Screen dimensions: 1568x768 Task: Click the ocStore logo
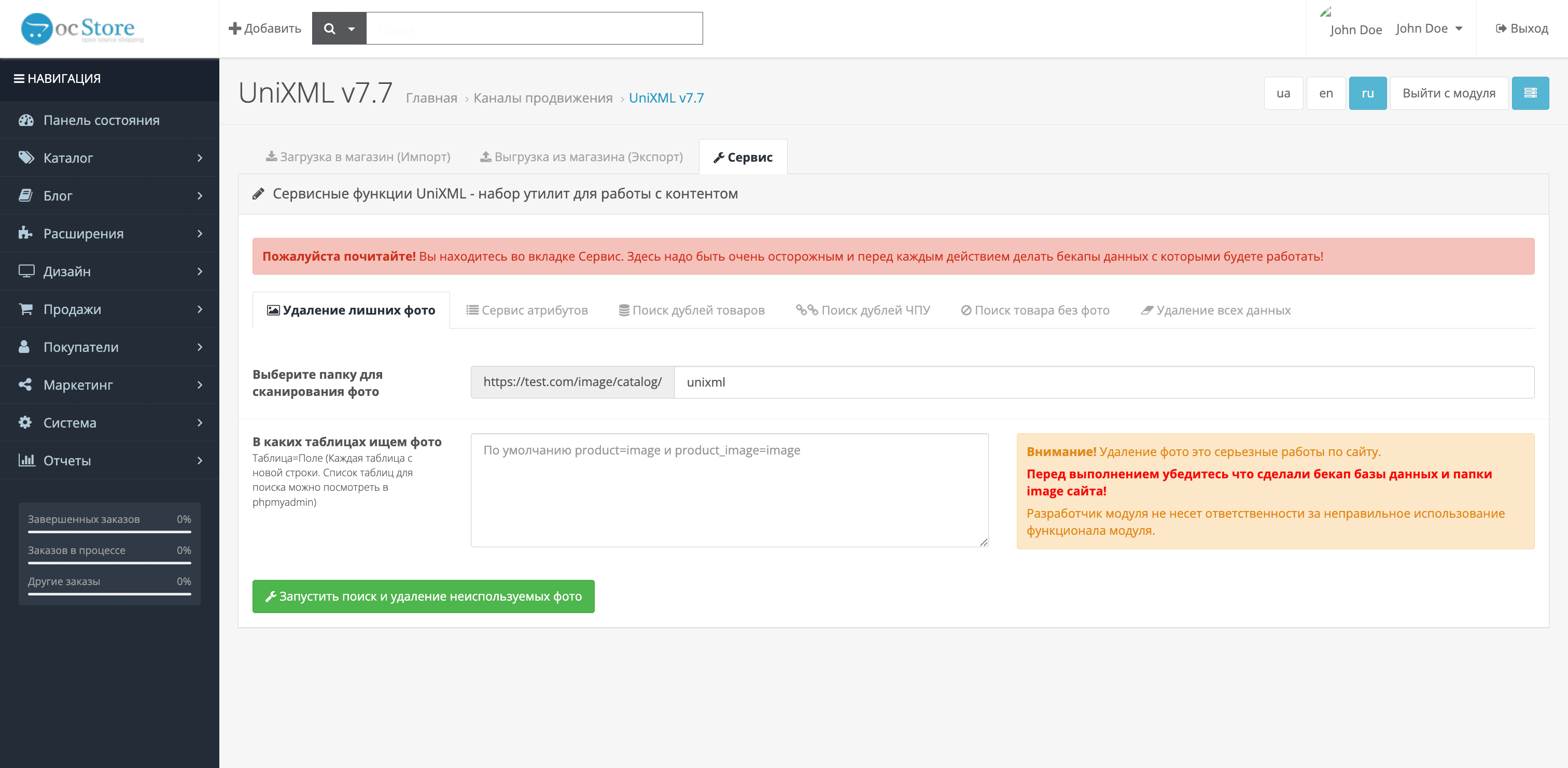(81, 29)
